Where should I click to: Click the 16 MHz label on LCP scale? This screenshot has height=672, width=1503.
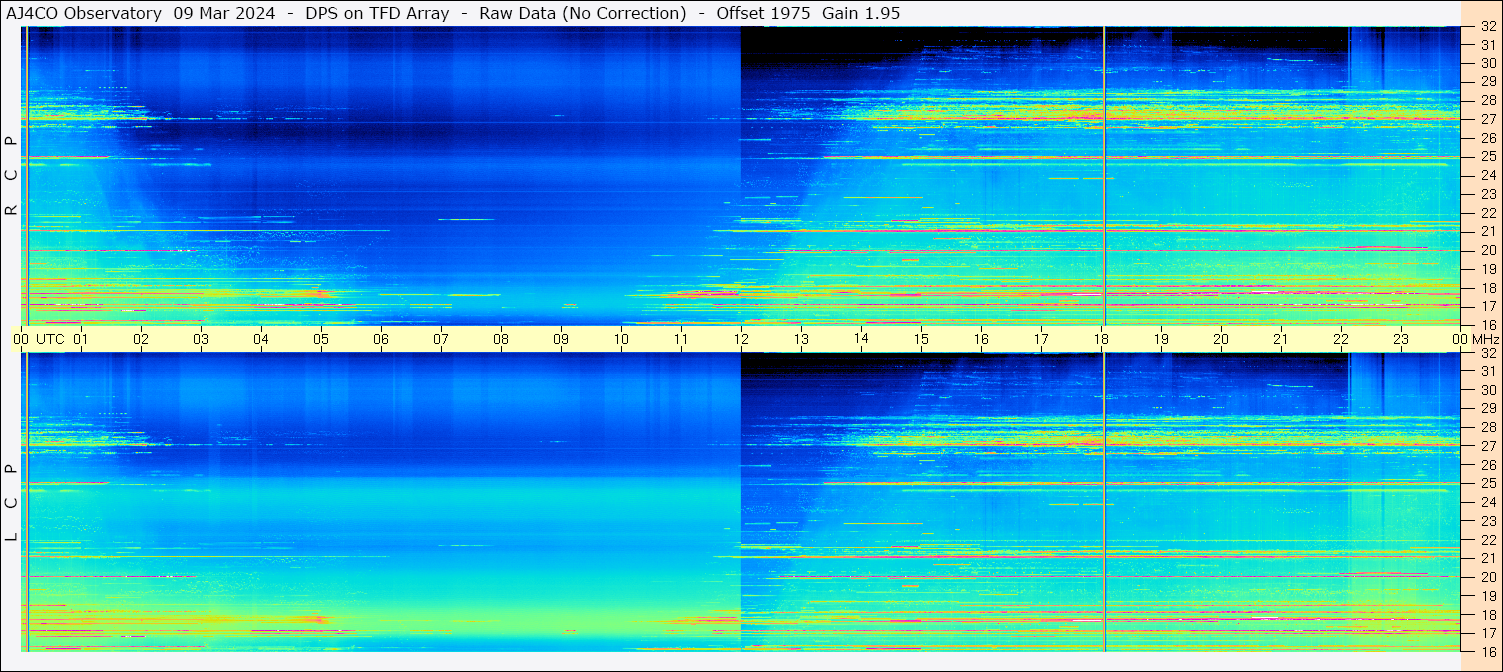click(1488, 651)
